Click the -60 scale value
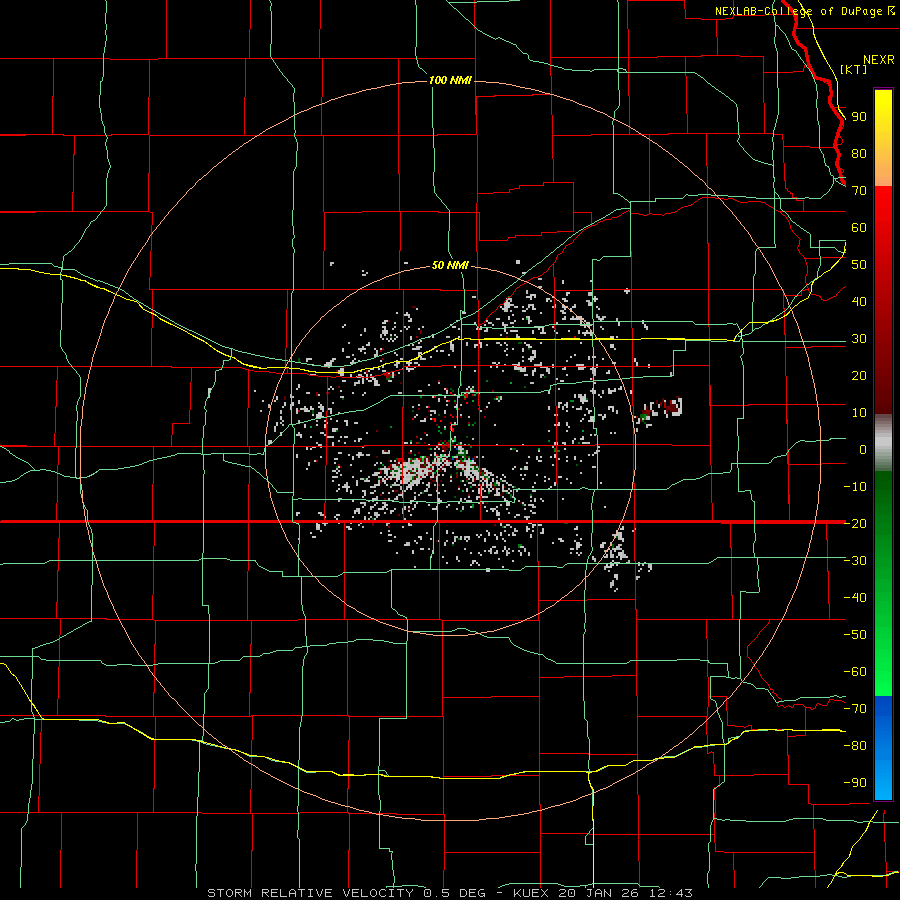This screenshot has width=900, height=900. click(855, 672)
